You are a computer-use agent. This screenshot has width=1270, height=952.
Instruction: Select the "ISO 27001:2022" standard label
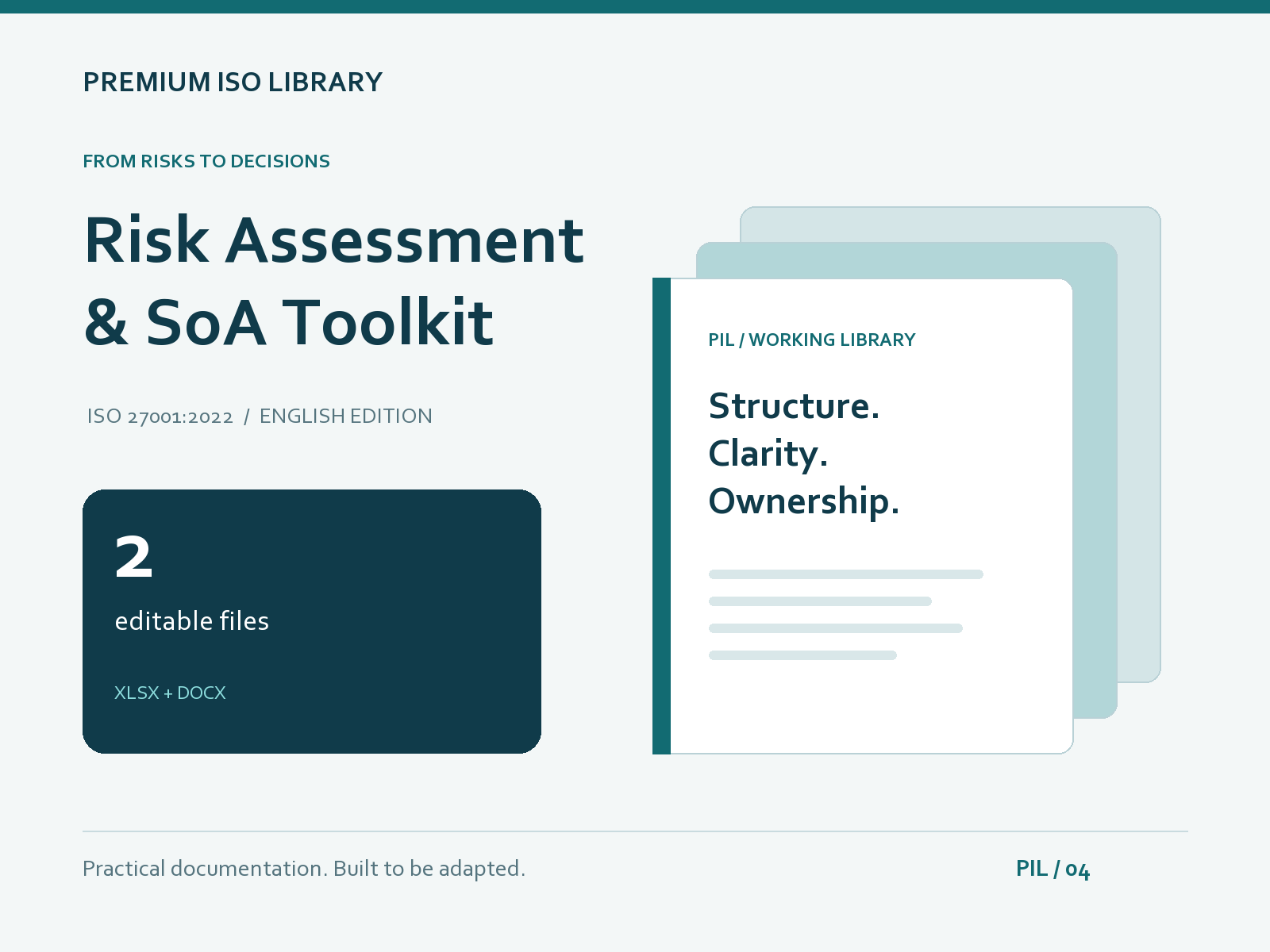point(160,416)
